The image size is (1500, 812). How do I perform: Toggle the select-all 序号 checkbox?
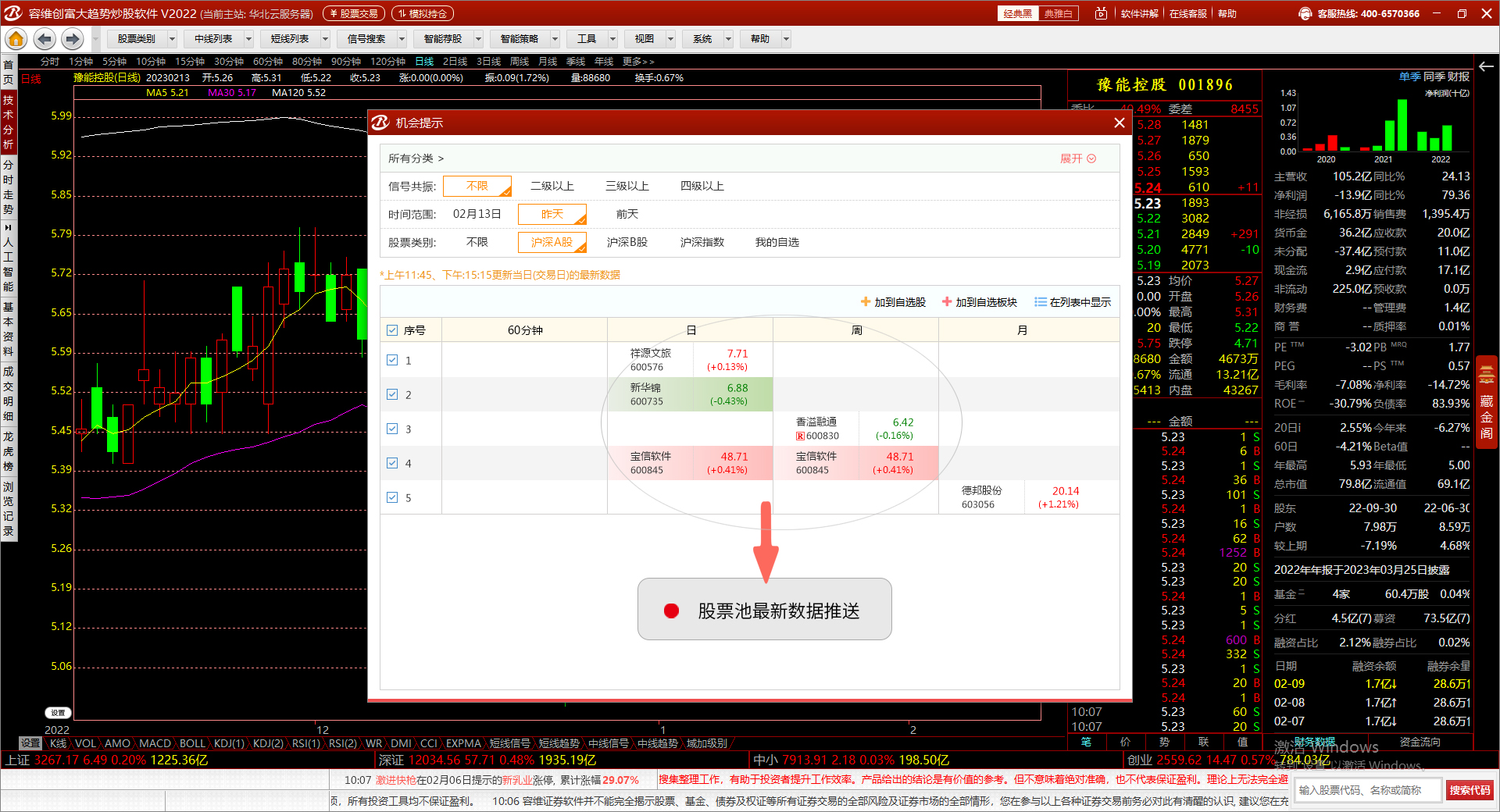(392, 330)
